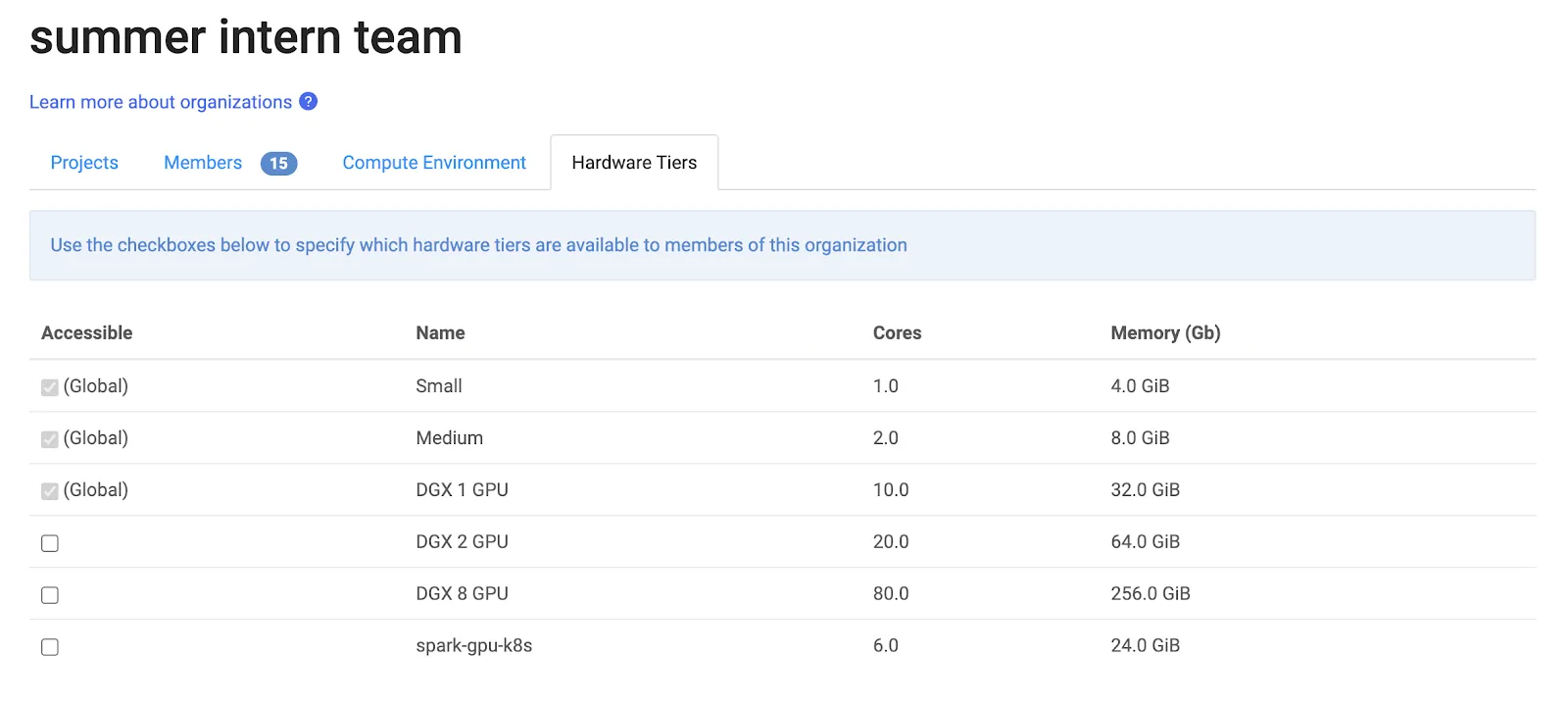Open the Members tab
Image resolution: width=1568 pixels, height=705 pixels.
point(203,163)
